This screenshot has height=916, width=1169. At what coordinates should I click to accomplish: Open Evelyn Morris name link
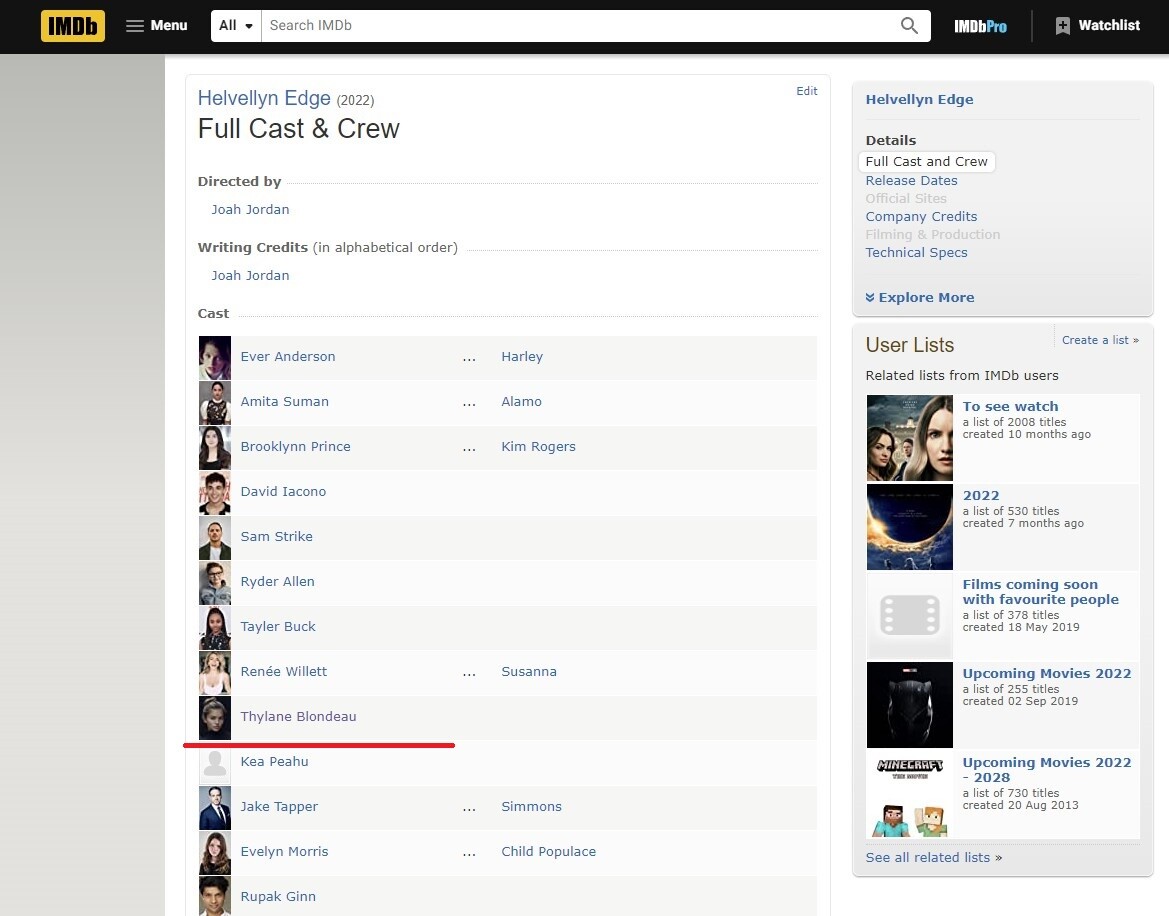click(x=284, y=851)
